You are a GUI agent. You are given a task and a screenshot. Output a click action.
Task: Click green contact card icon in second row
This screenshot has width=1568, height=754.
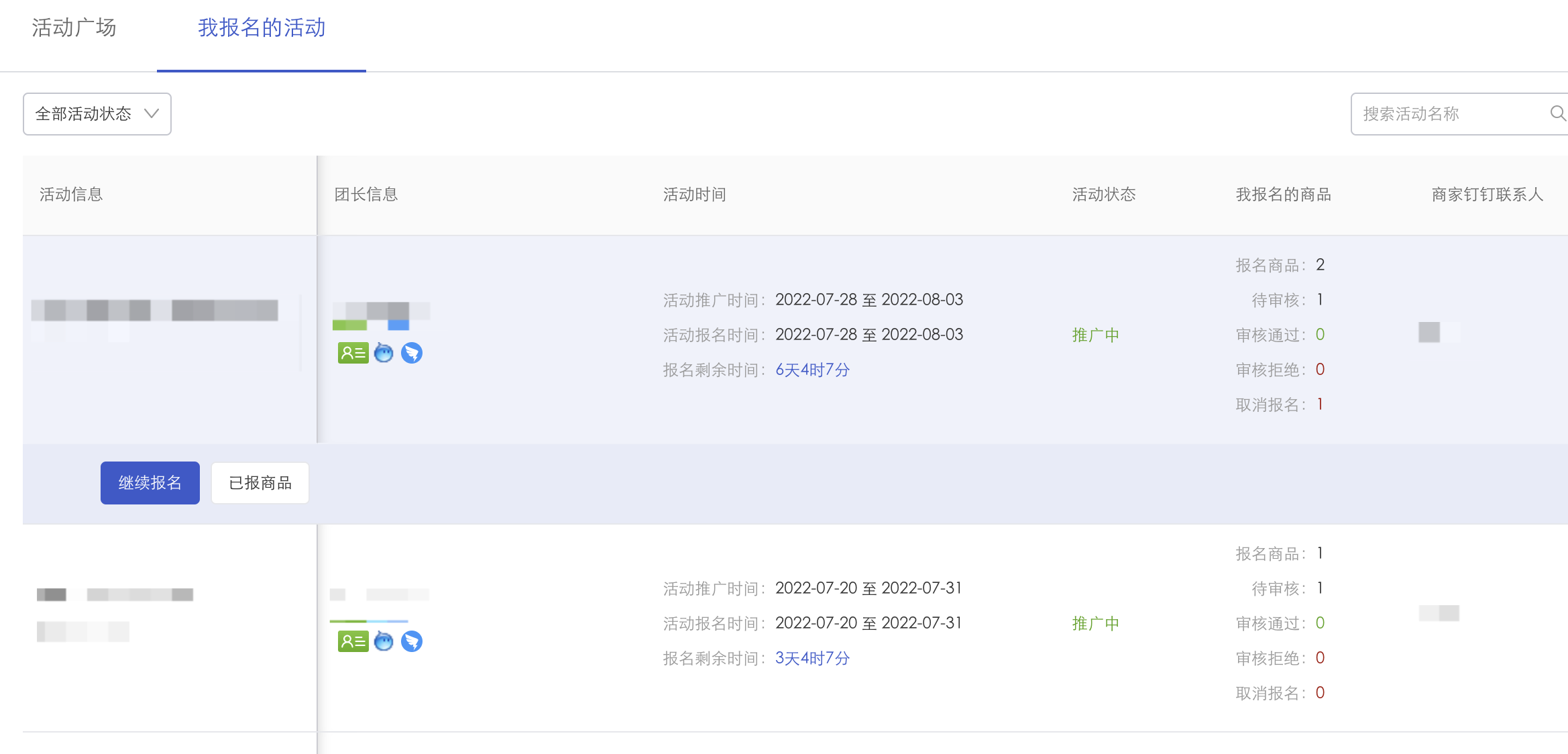pyautogui.click(x=353, y=641)
